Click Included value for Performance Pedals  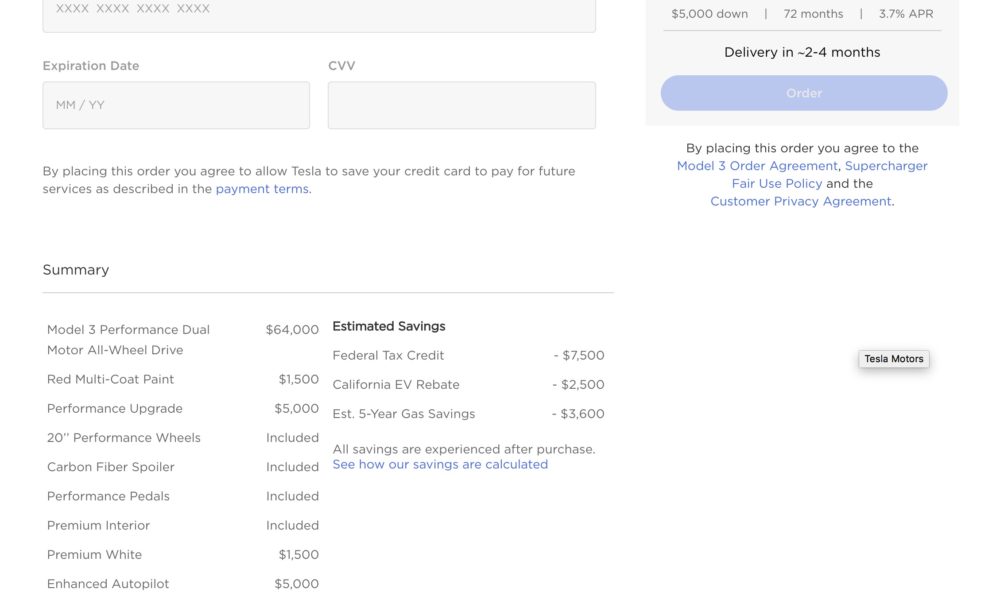coord(292,497)
